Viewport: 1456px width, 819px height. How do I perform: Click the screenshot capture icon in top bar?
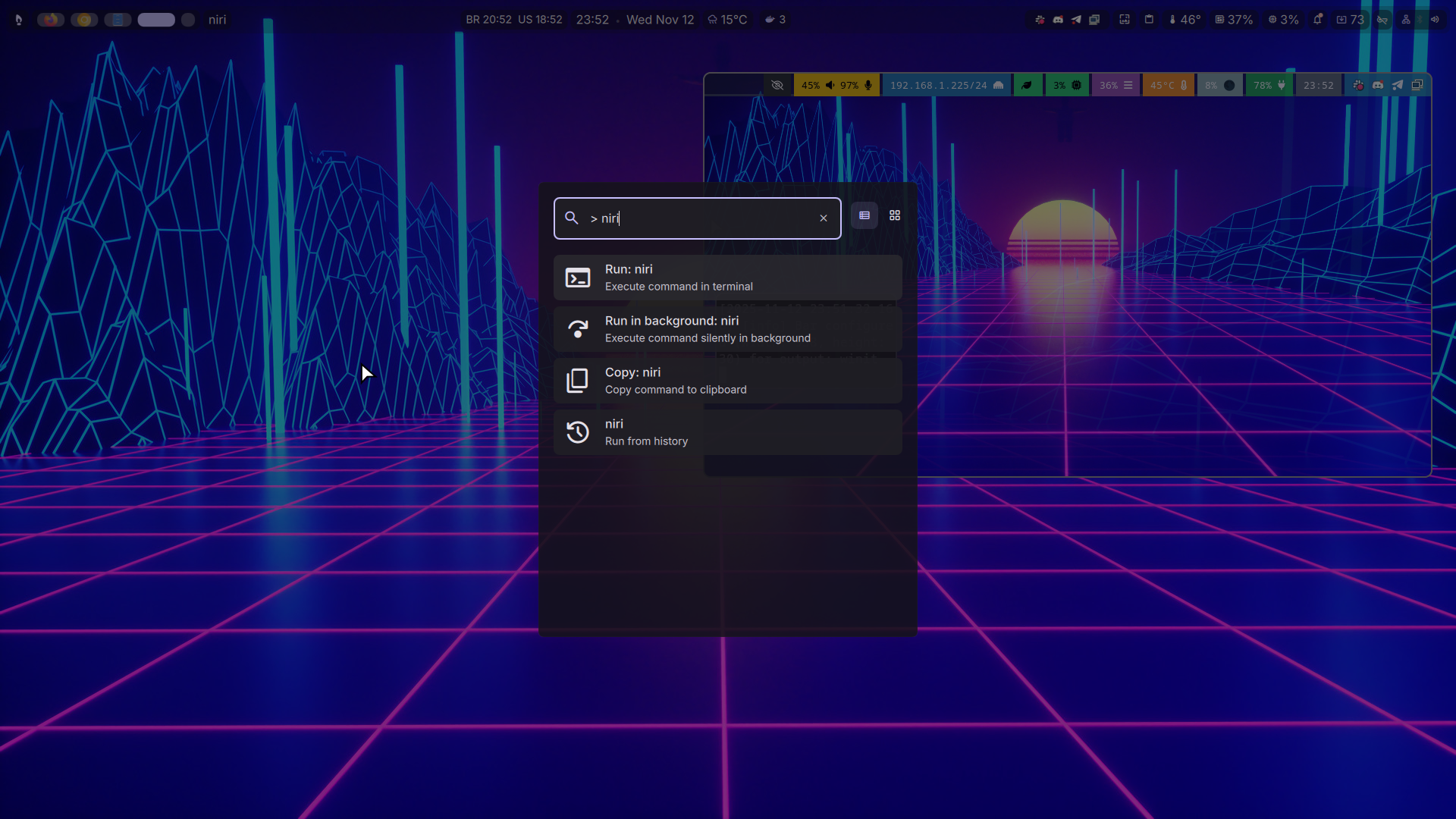[1125, 20]
